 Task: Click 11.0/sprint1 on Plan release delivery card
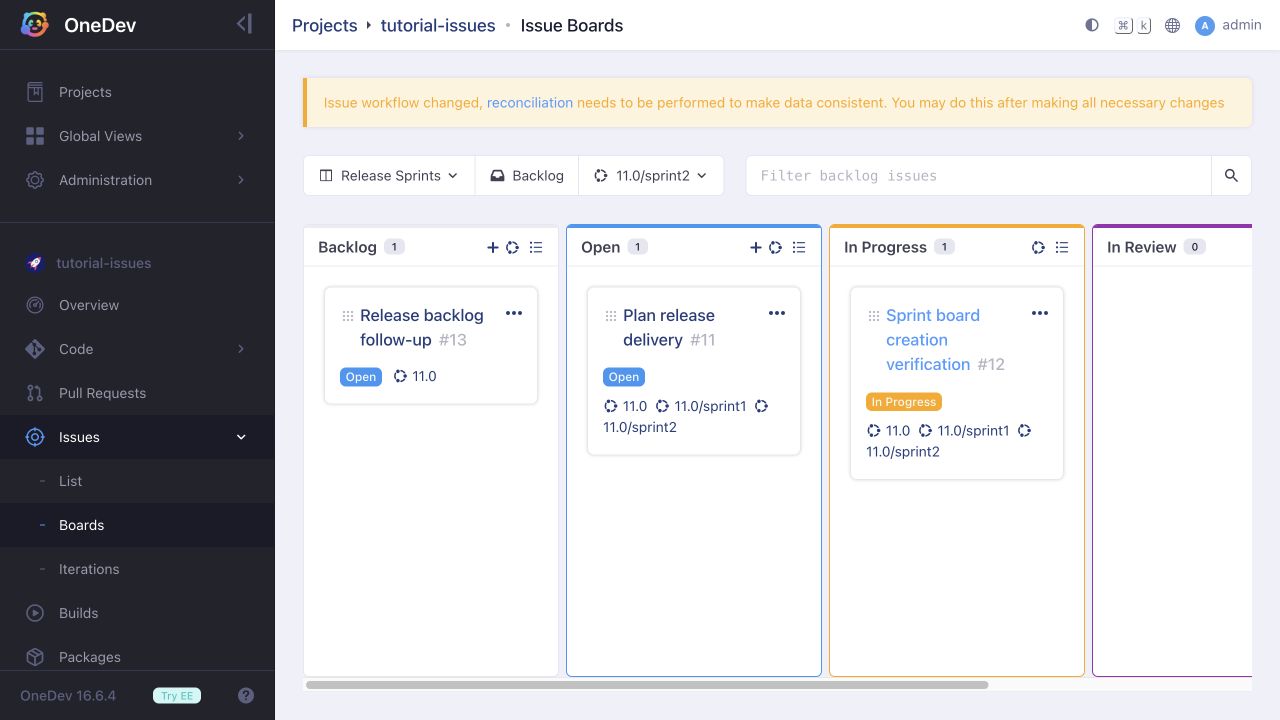tap(701, 406)
